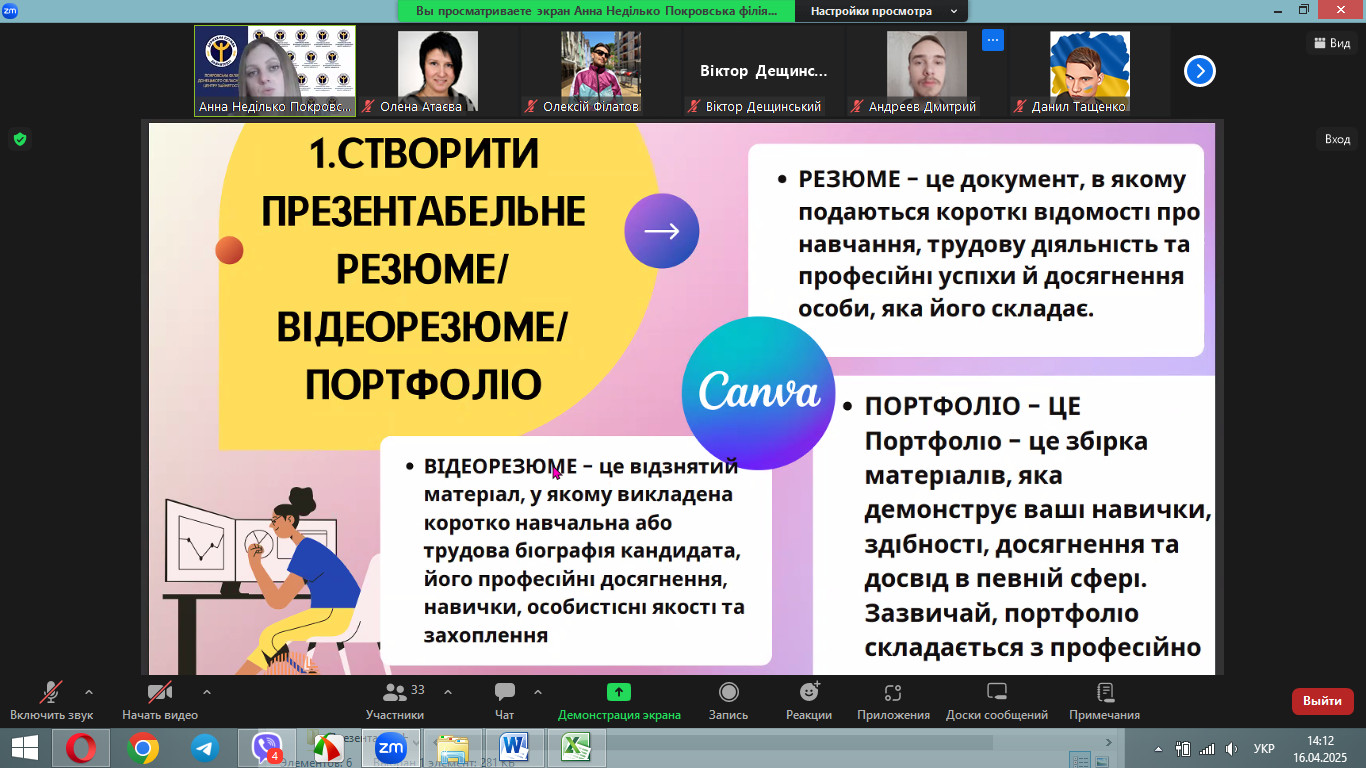Click green encryption shield icon

(20, 139)
